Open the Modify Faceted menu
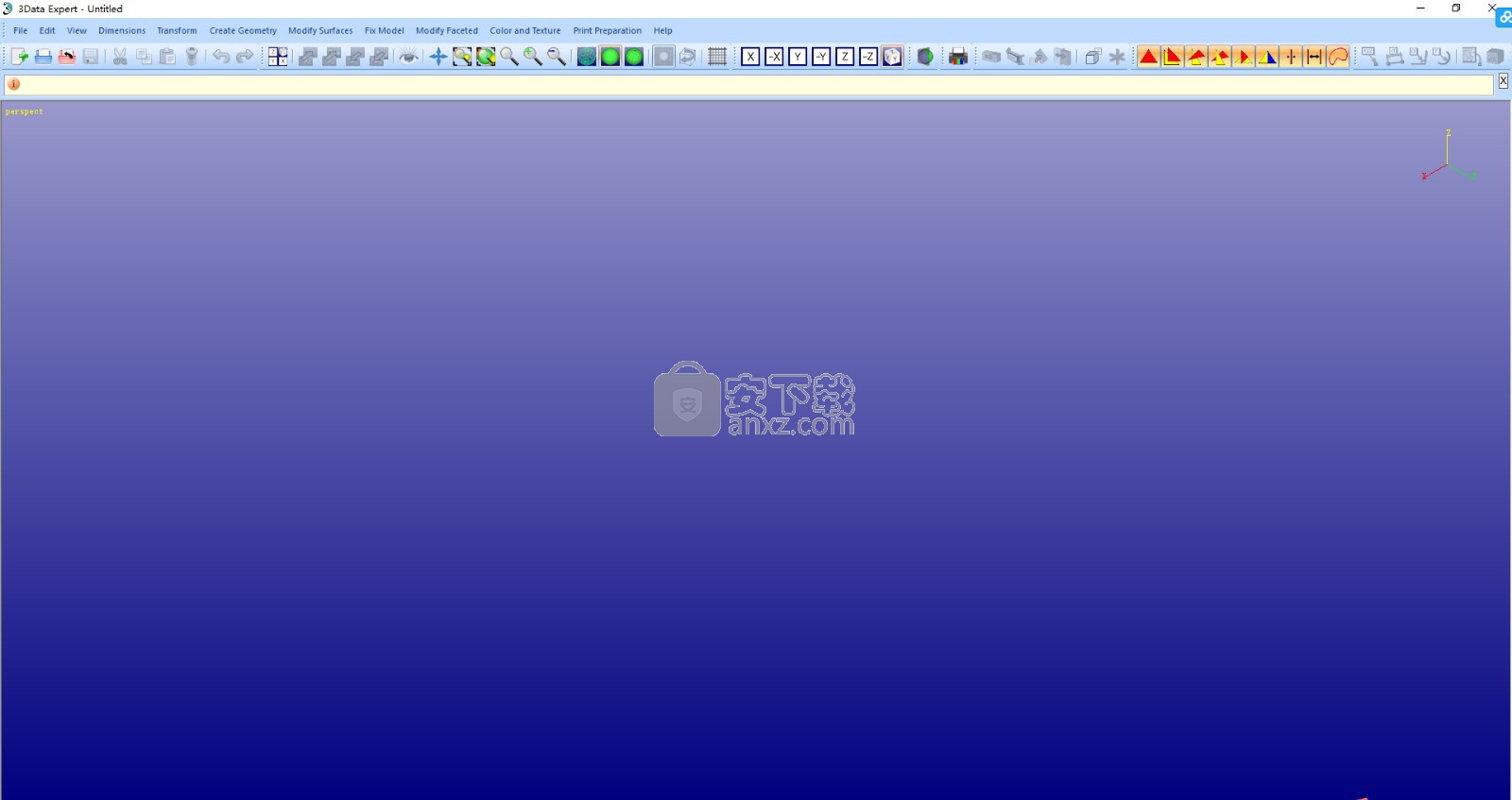The width and height of the screenshot is (1512, 800). (447, 30)
